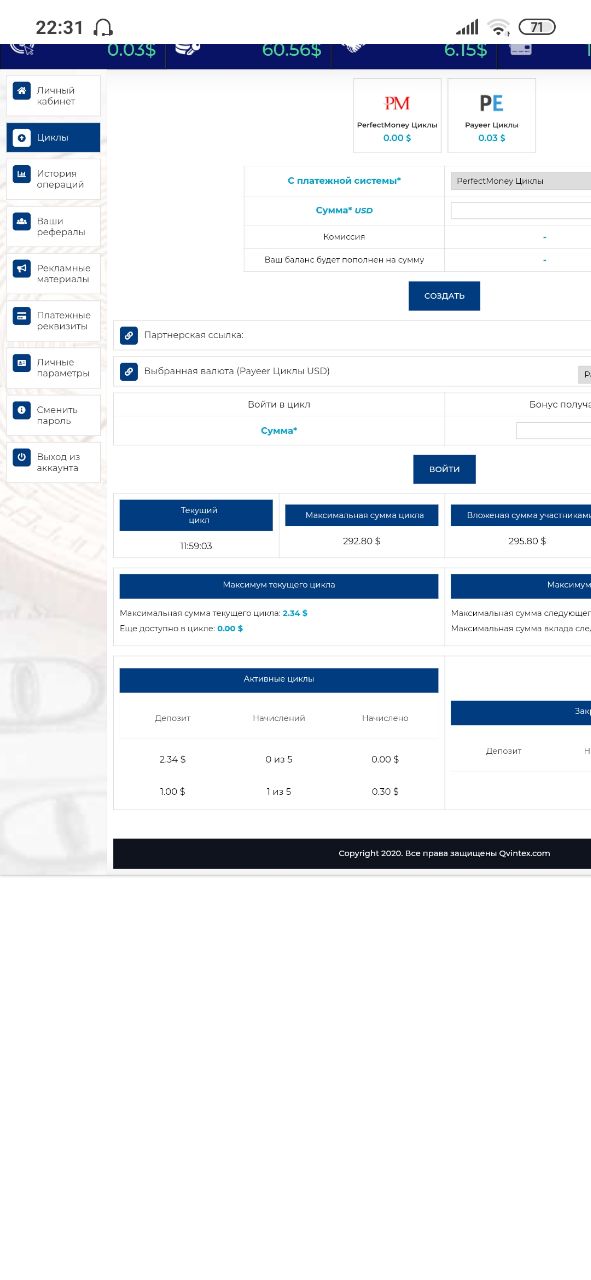Click the ВОЙТИ button
The width and height of the screenshot is (591, 1280).
tap(444, 469)
